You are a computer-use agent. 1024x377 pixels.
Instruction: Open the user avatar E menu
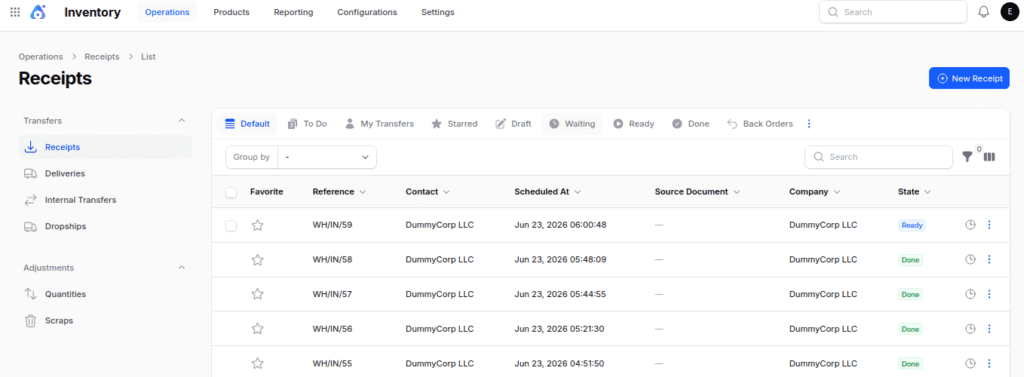point(1010,12)
